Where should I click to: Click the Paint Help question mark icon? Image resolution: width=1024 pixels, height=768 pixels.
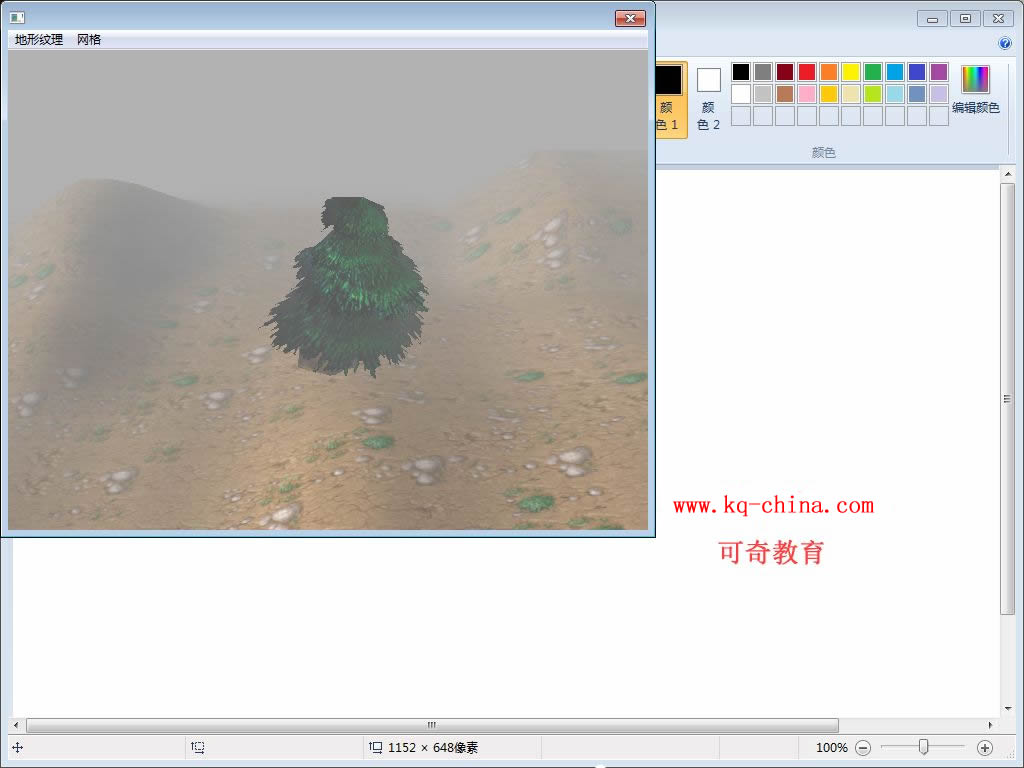[x=1005, y=43]
